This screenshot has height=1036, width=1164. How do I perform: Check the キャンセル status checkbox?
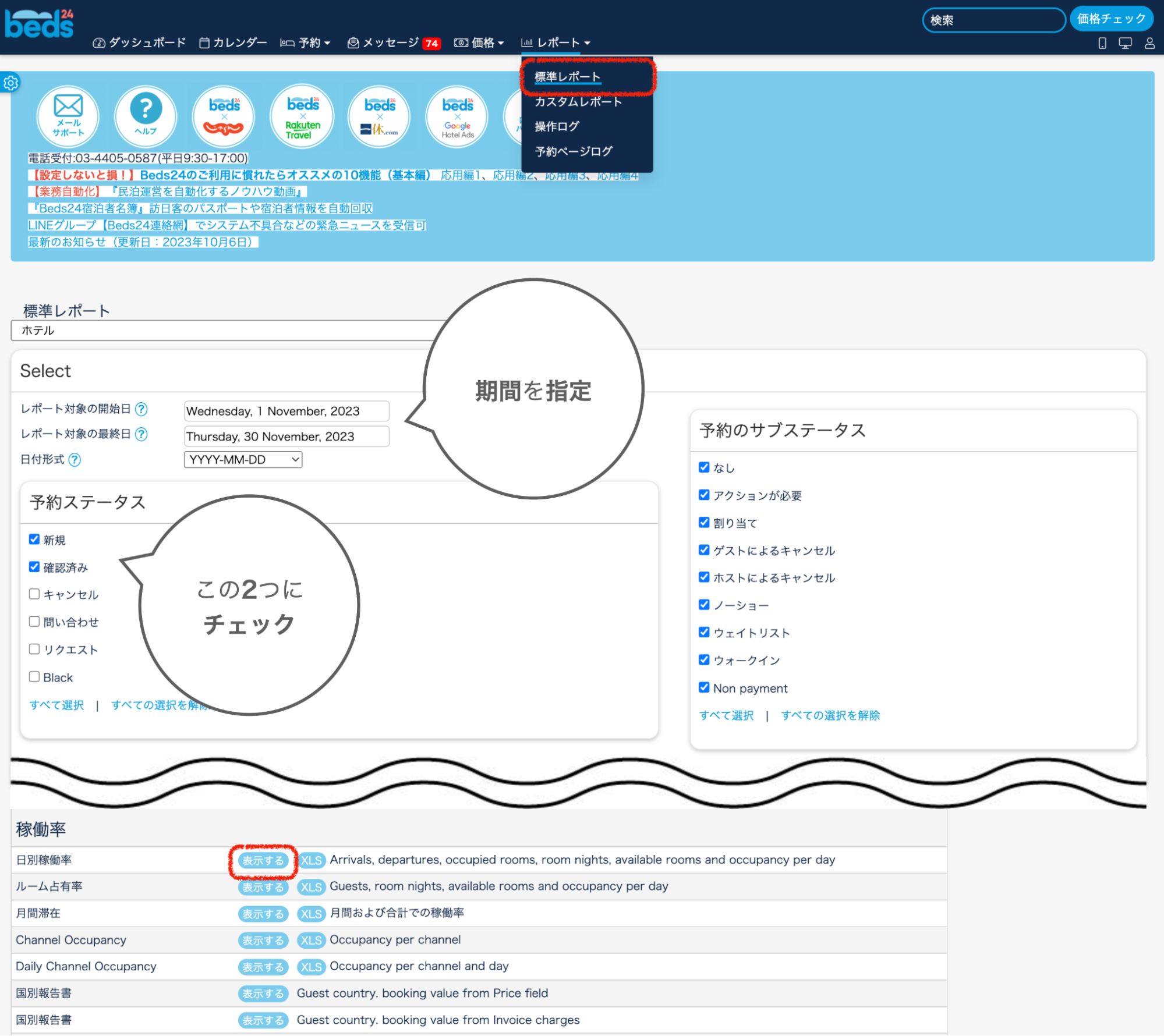(34, 594)
